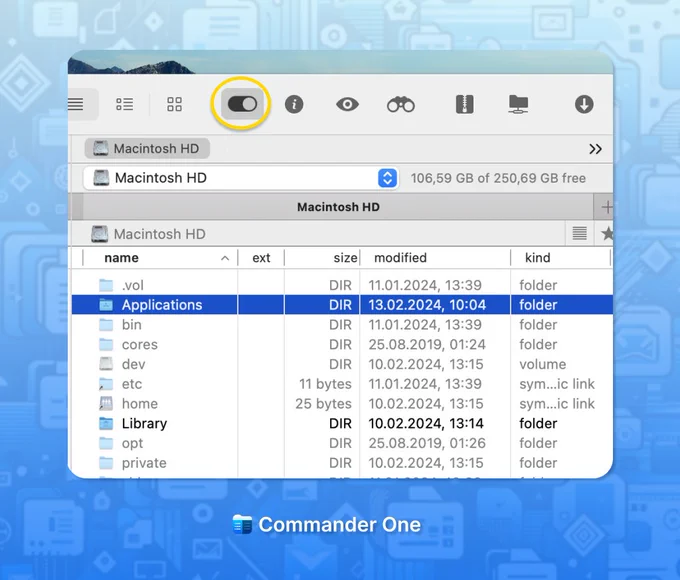Click the 25 bytes size cell
Screen dimensions: 680x580
coord(324,404)
